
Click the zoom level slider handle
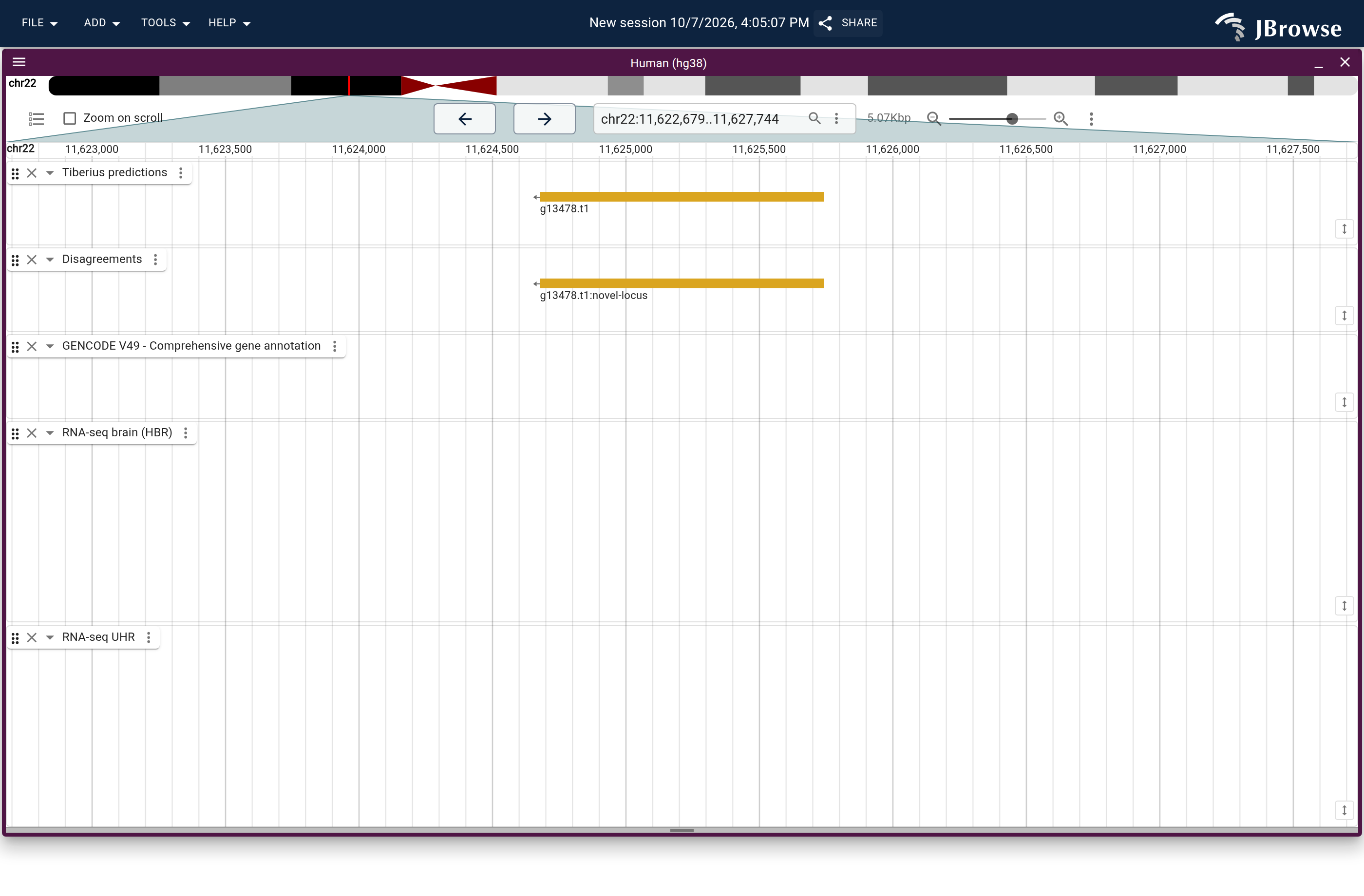tap(1012, 119)
